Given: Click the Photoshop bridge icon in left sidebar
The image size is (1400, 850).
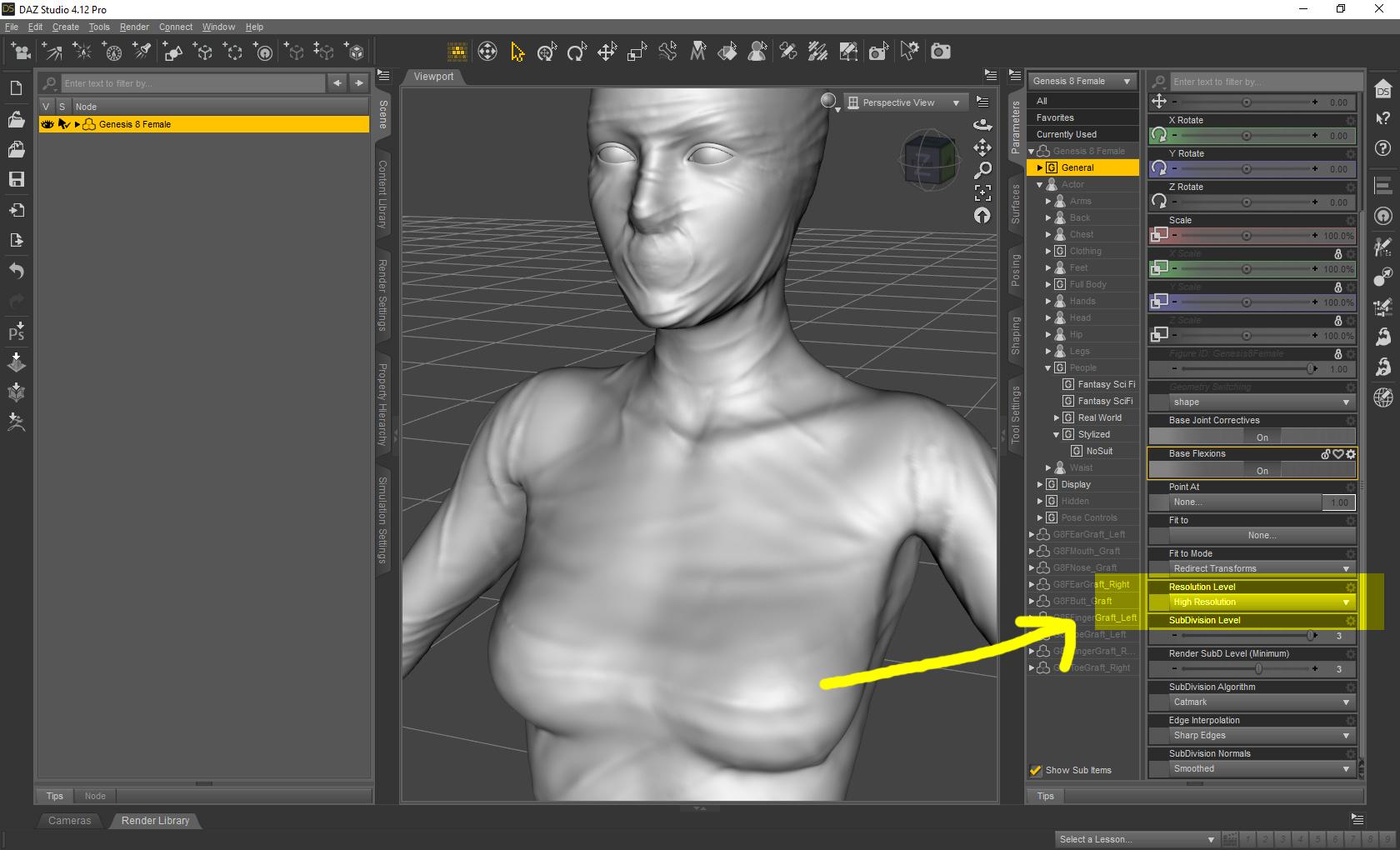Looking at the screenshot, I should pos(16,331).
